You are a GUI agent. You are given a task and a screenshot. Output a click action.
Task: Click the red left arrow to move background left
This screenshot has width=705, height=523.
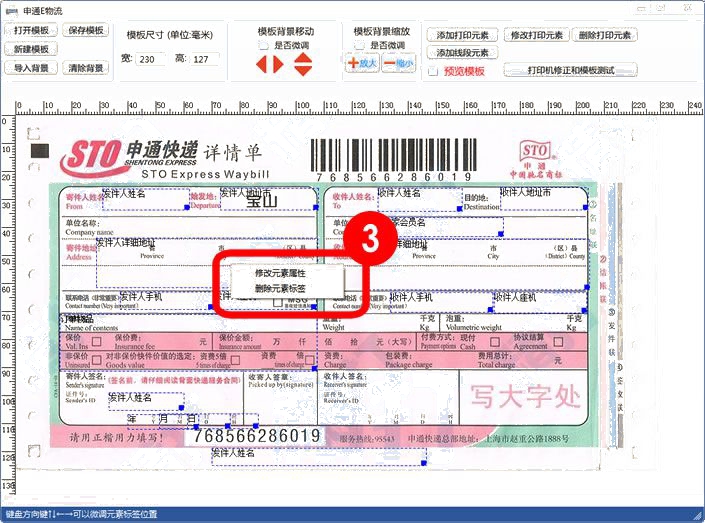262,64
